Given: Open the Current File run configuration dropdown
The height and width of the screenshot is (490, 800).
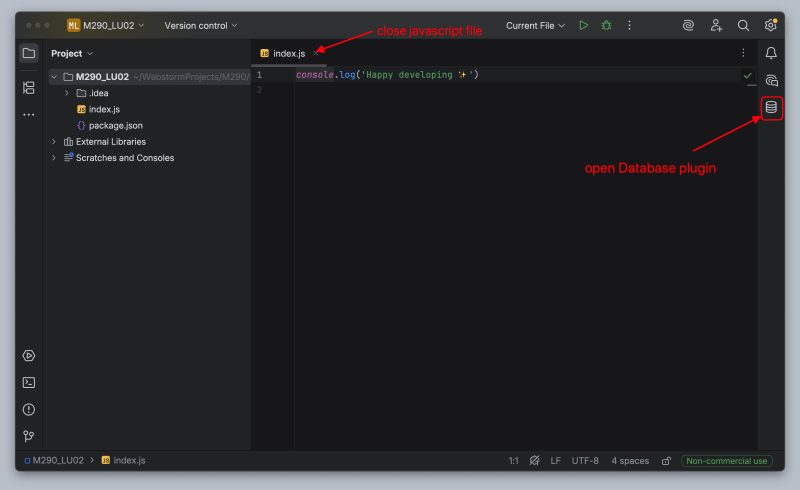Looking at the screenshot, I should click(x=535, y=26).
